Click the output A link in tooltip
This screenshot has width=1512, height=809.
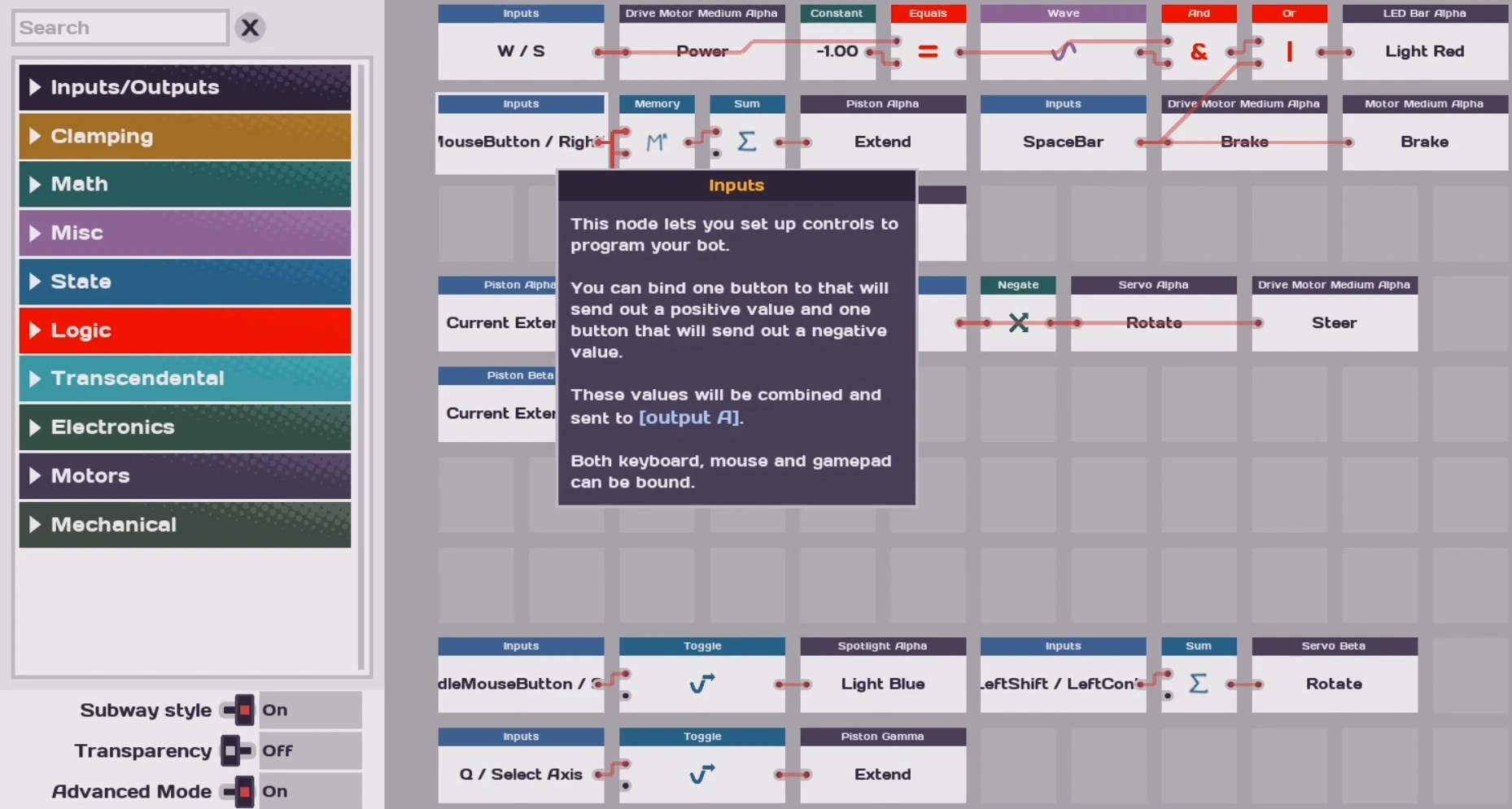689,418
